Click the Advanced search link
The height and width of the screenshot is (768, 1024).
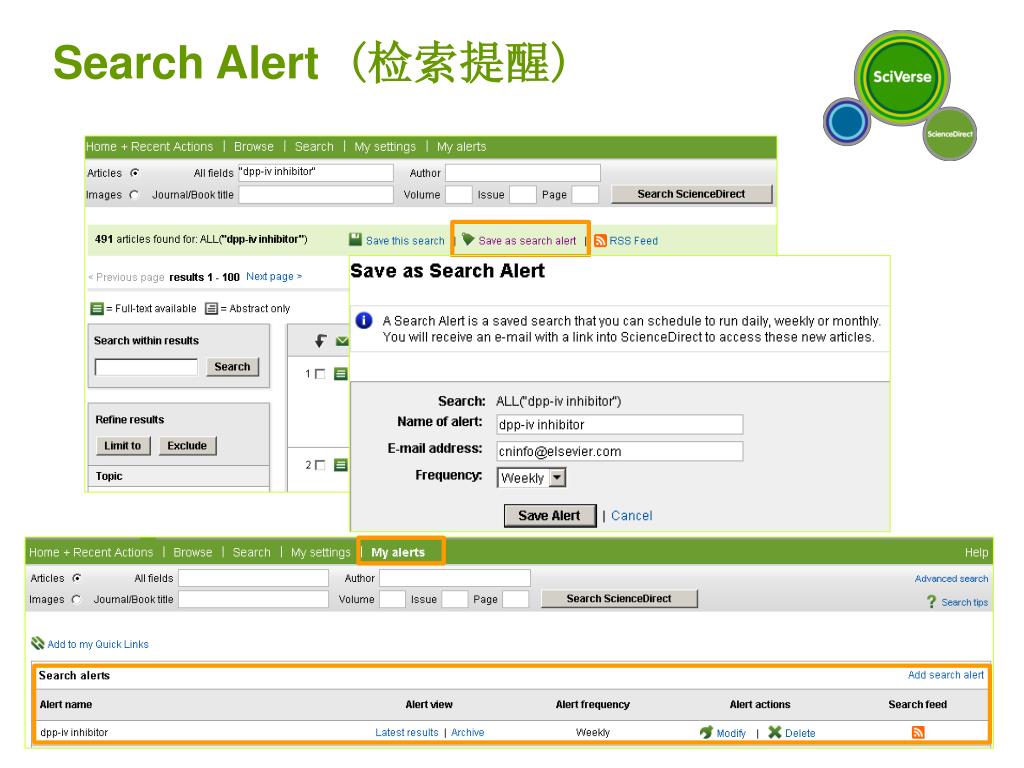[951, 578]
